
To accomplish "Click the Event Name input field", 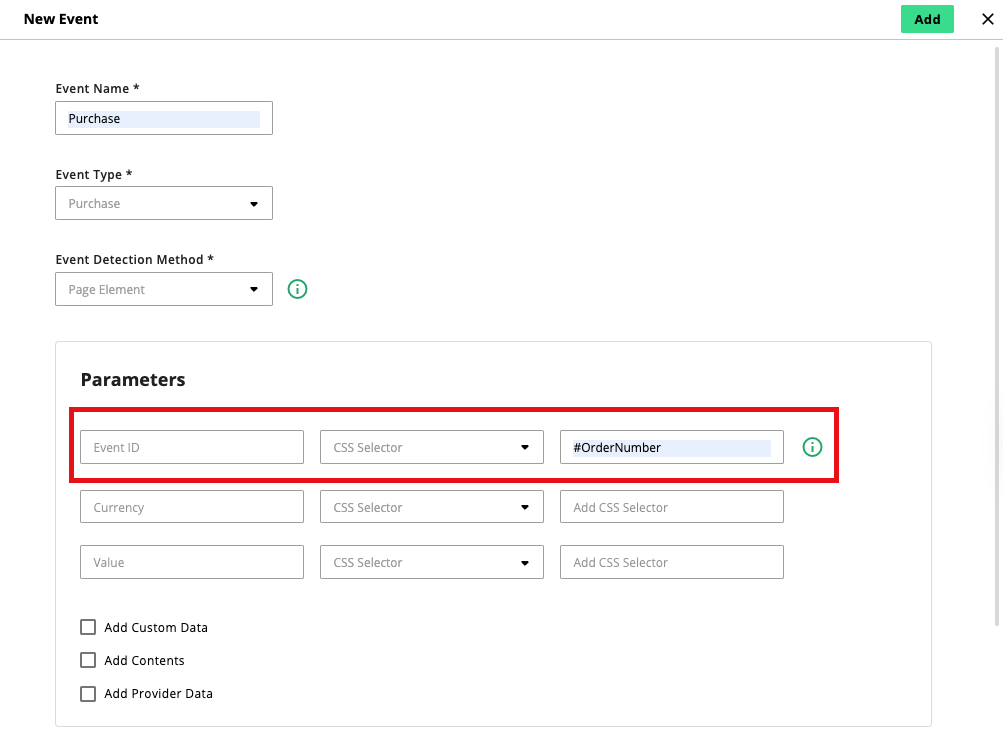I will (164, 118).
